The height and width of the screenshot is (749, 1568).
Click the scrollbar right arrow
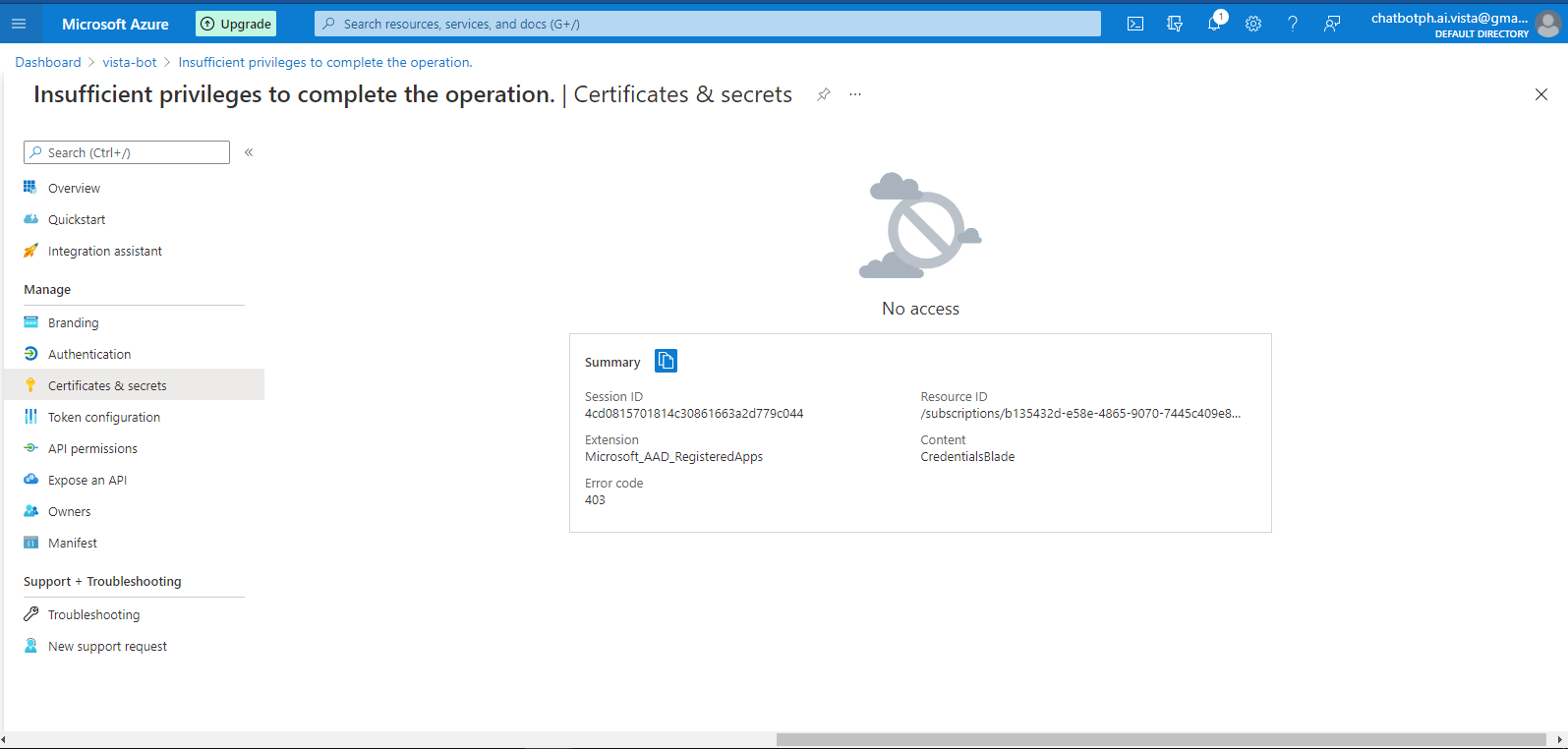coord(1560,739)
